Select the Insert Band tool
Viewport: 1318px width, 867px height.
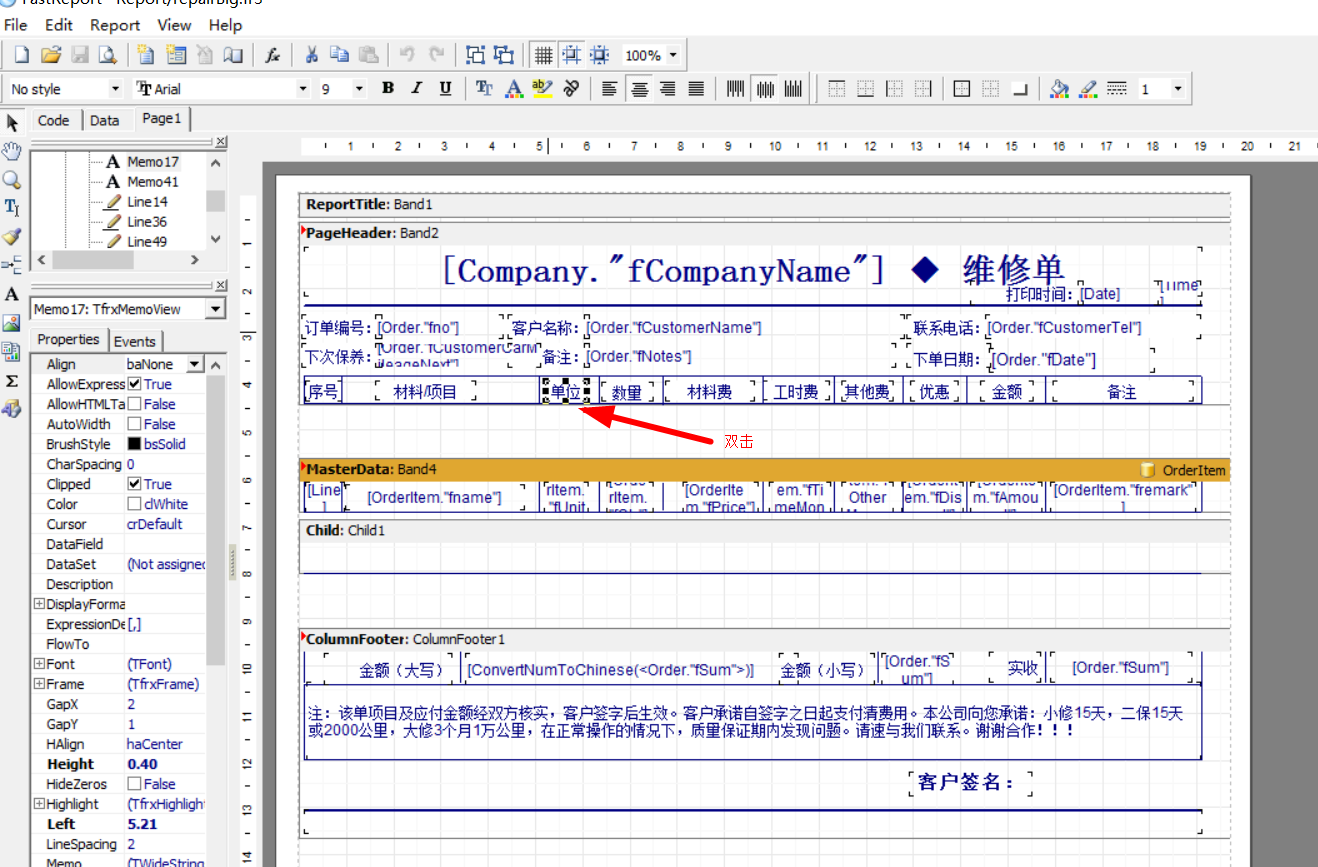tap(12, 265)
